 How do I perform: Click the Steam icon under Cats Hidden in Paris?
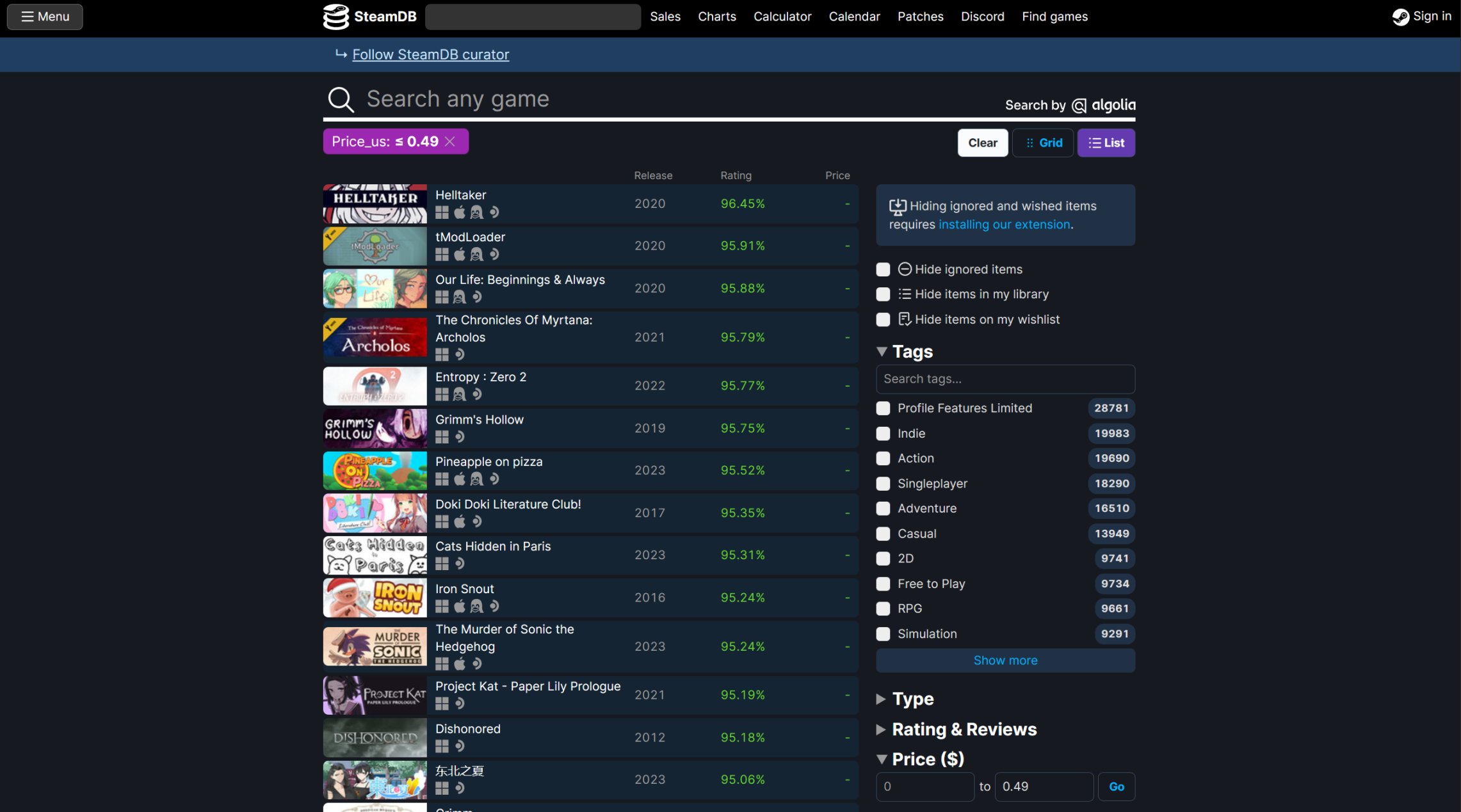point(460,564)
